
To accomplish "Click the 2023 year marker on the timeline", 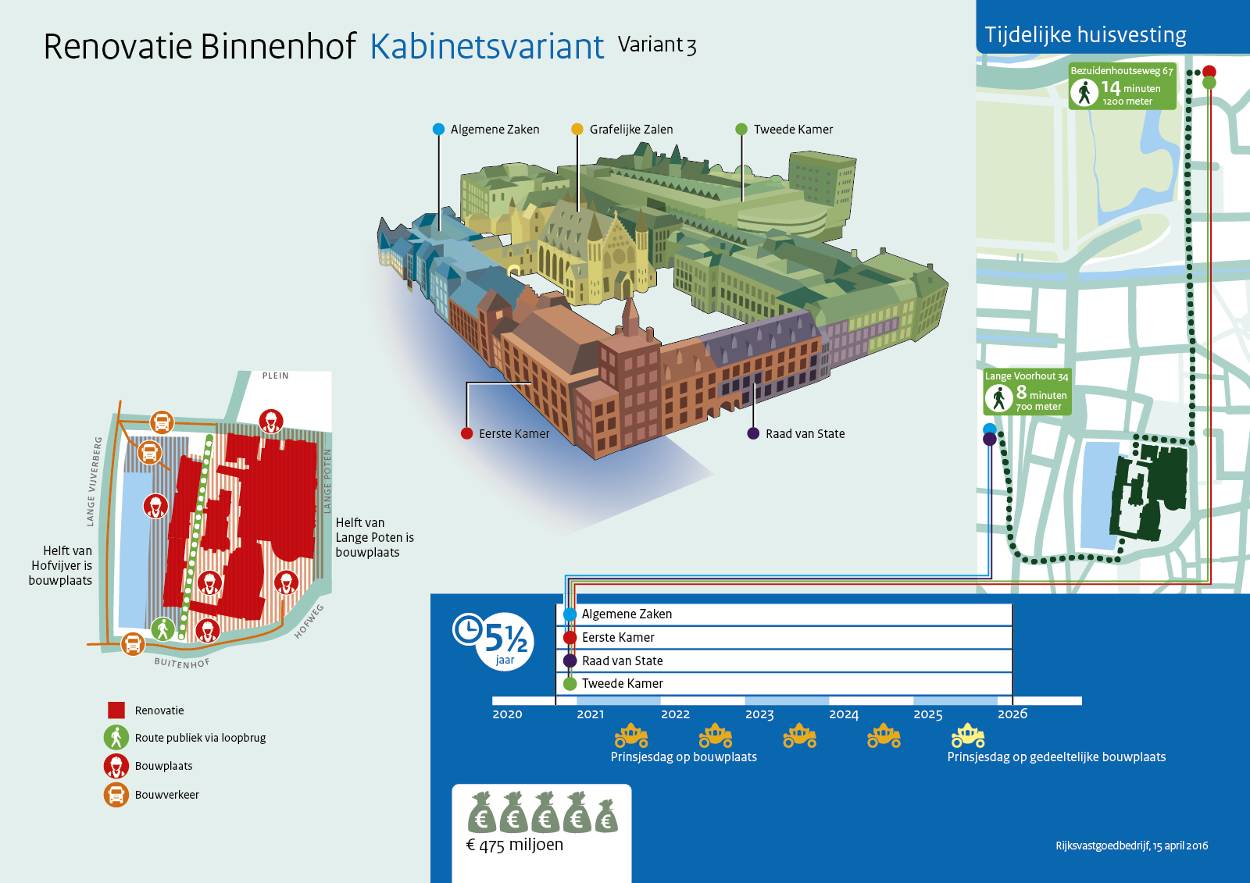I will [759, 714].
